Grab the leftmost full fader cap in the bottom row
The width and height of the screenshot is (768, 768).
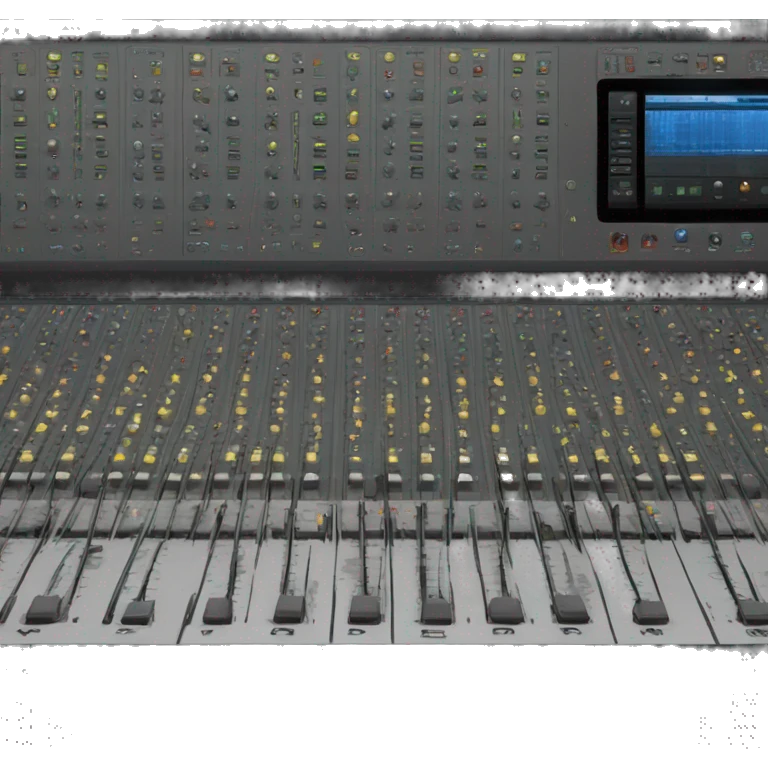click(x=44, y=609)
